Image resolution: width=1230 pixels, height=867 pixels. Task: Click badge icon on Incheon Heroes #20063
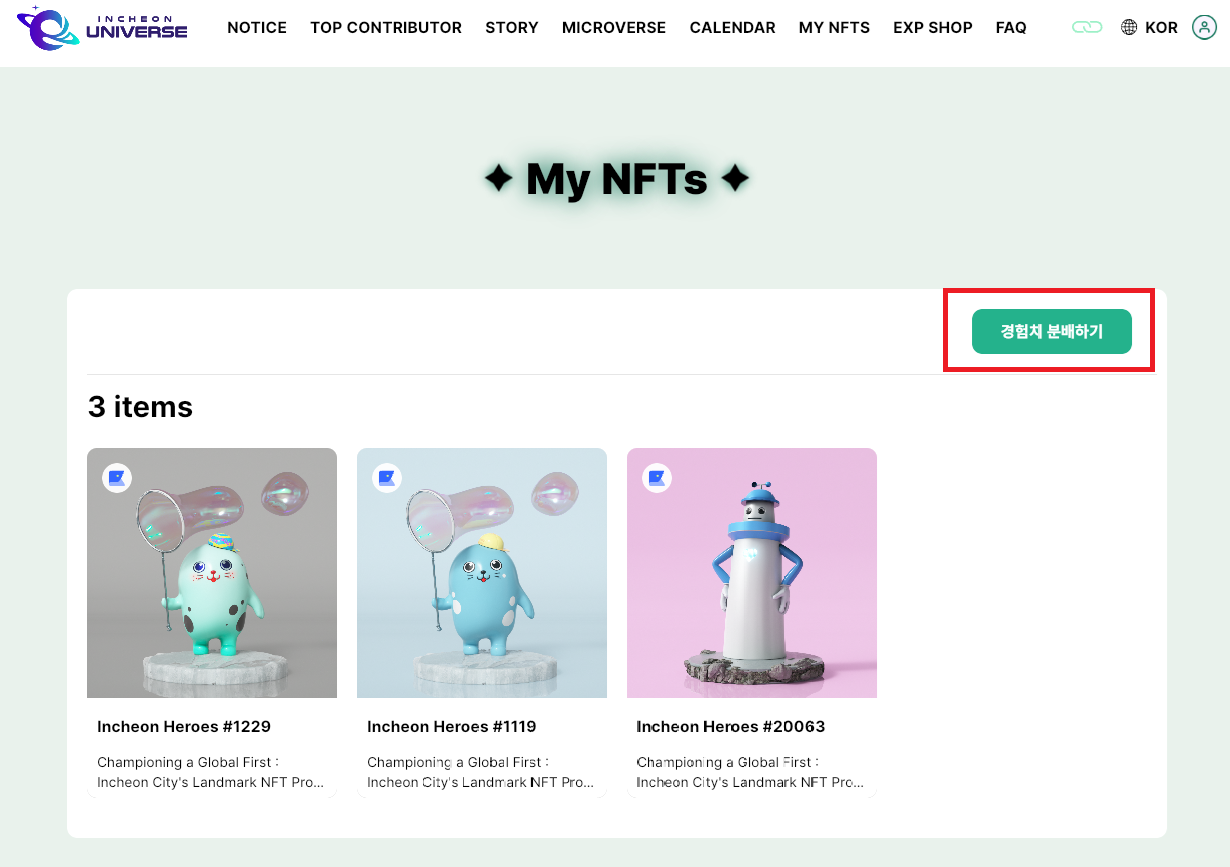tap(657, 478)
